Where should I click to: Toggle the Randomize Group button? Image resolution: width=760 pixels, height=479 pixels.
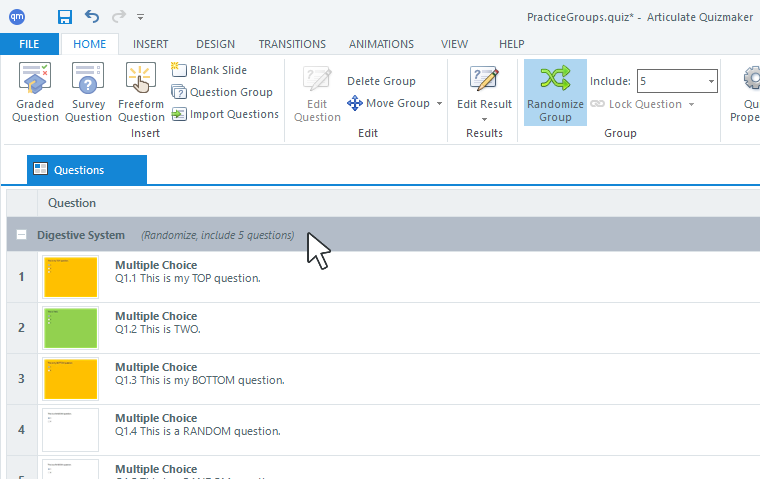pyautogui.click(x=555, y=93)
